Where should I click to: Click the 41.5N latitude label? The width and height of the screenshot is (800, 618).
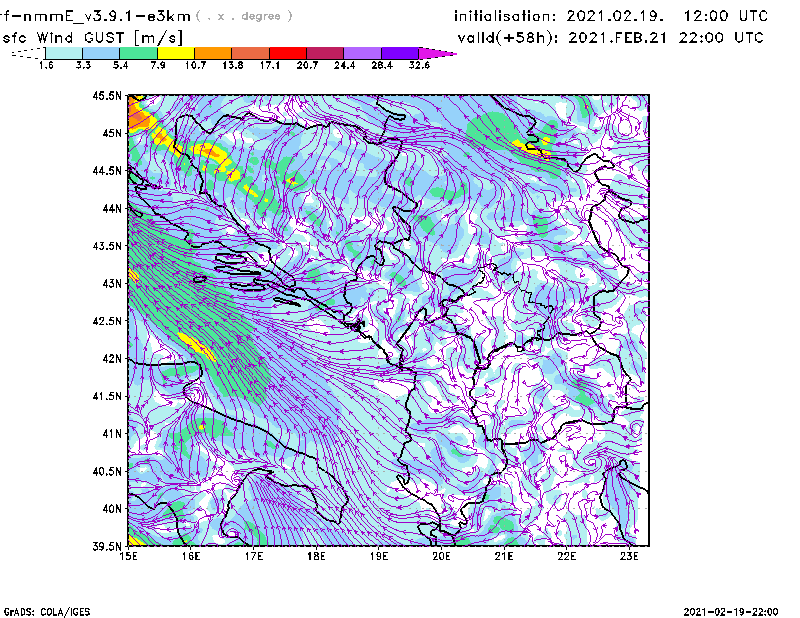(x=107, y=396)
